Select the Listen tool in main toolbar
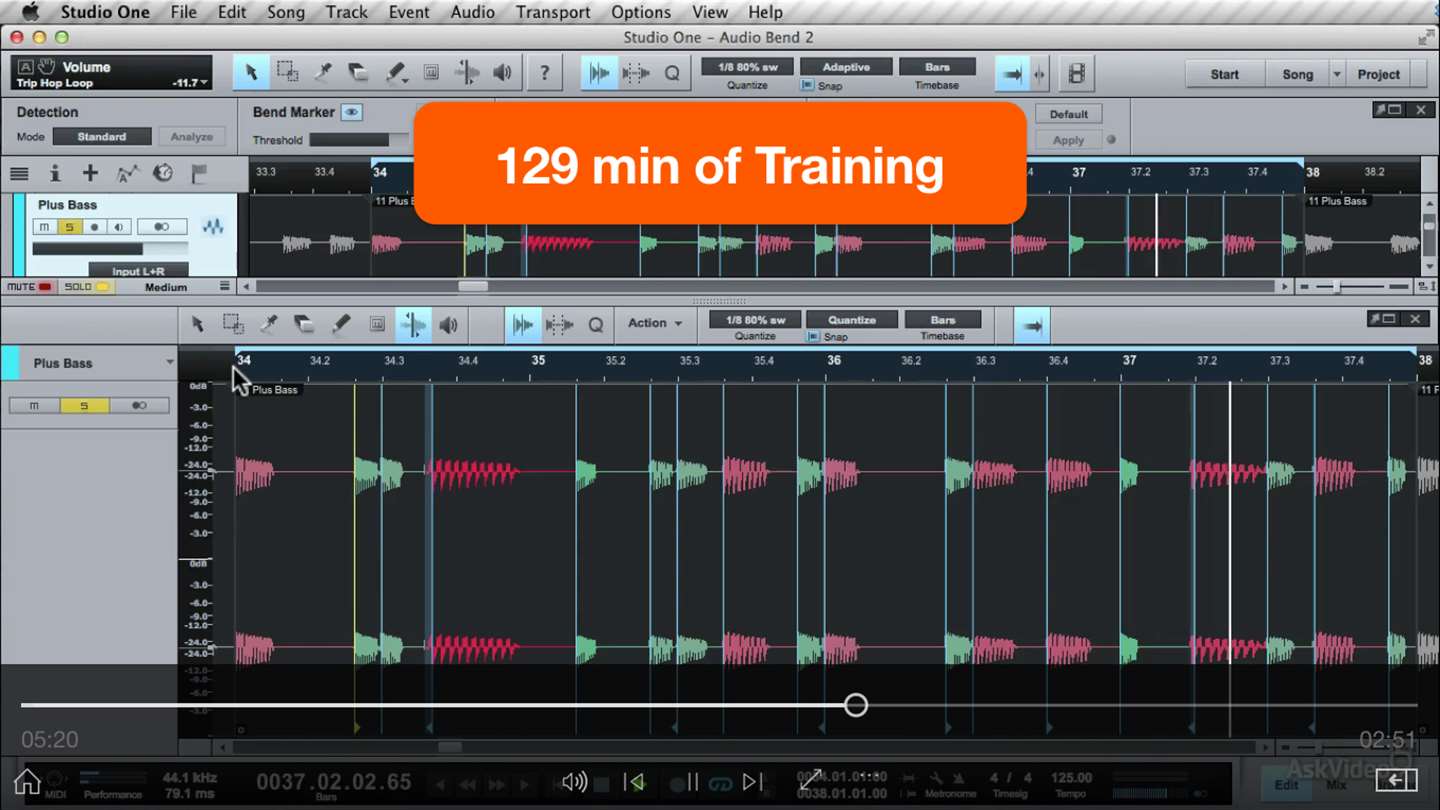Screen dimensions: 1440x810 [503, 73]
